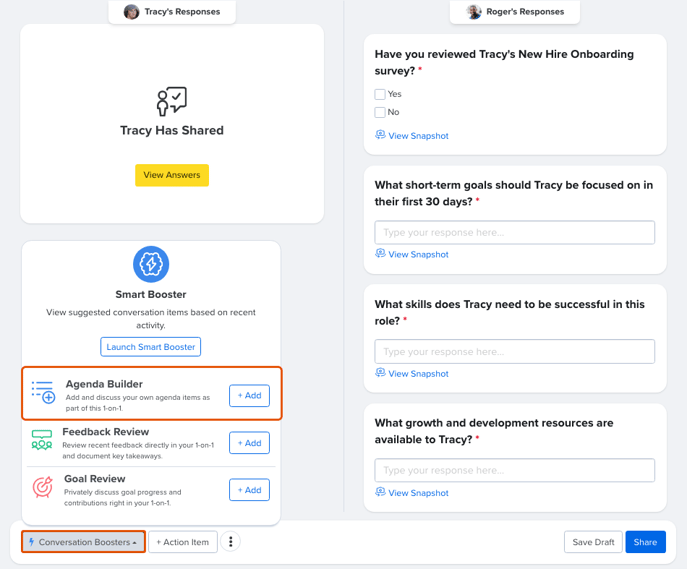This screenshot has height=569, width=687.
Task: Click the Goal Review target icon
Action: click(x=42, y=487)
